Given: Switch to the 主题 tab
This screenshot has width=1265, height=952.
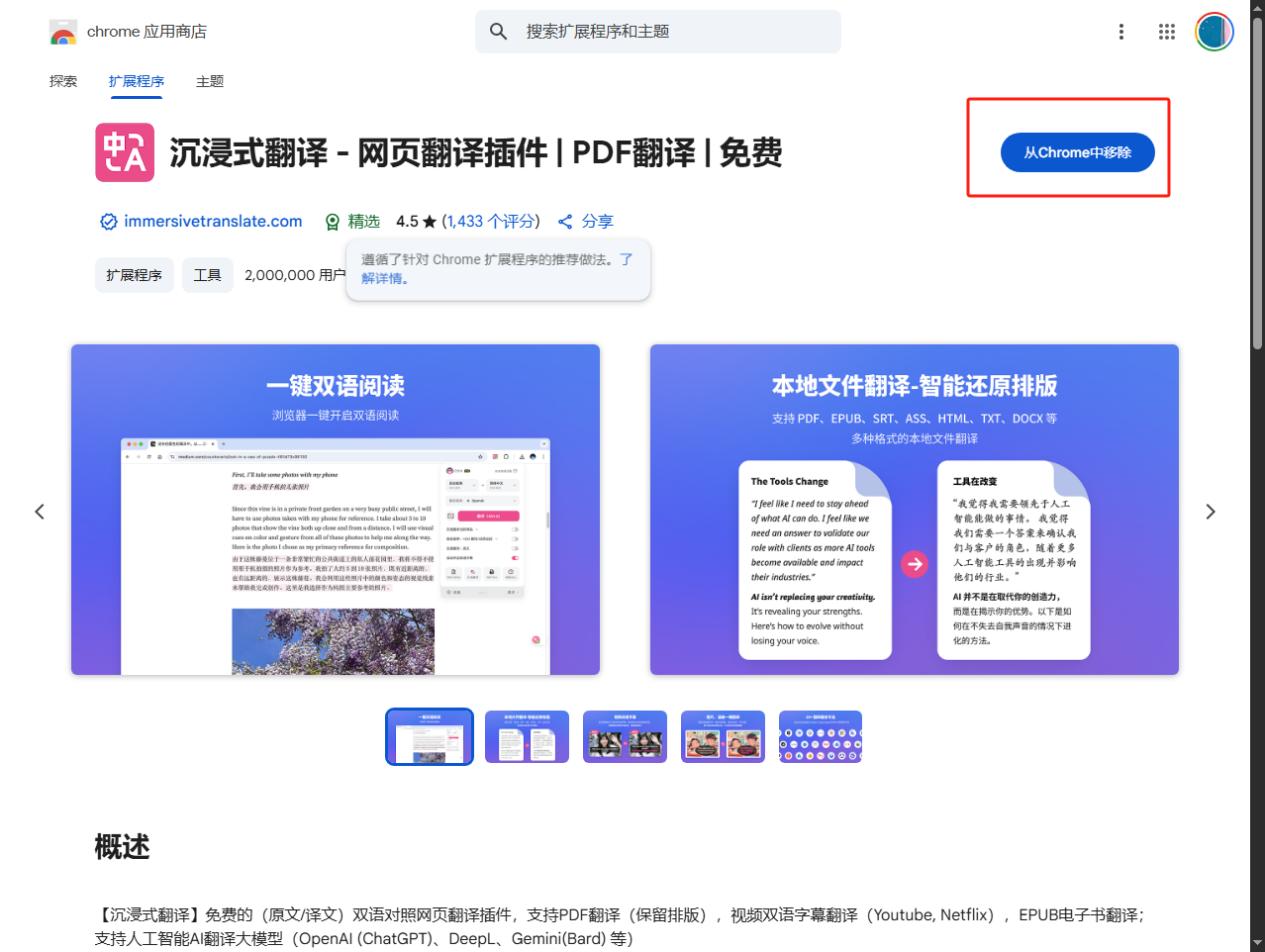Looking at the screenshot, I should [210, 81].
